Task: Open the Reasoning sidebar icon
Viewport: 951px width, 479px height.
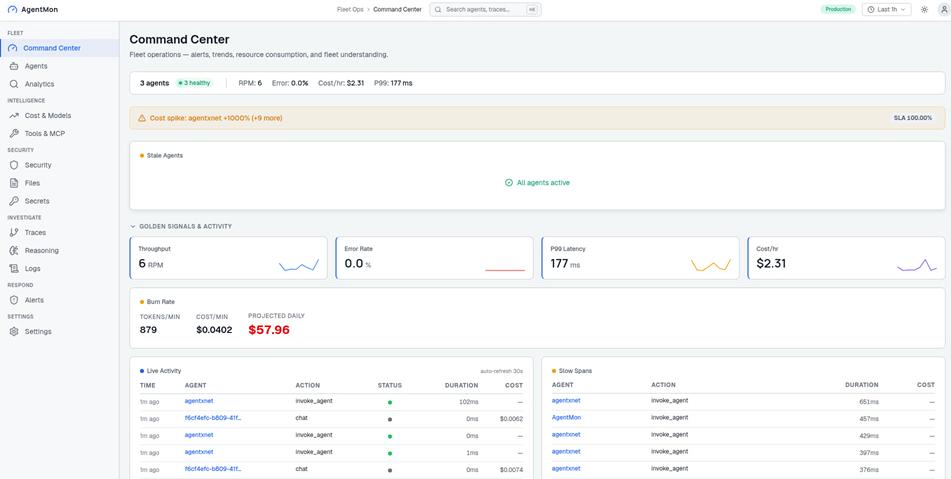Action: tap(14, 250)
